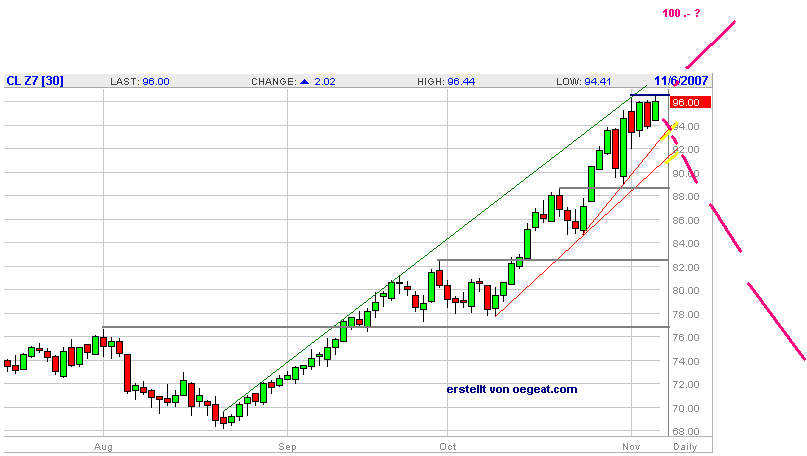Click the pink '100 .- ?' annotation text
This screenshot has height=456, width=807.
point(681,13)
